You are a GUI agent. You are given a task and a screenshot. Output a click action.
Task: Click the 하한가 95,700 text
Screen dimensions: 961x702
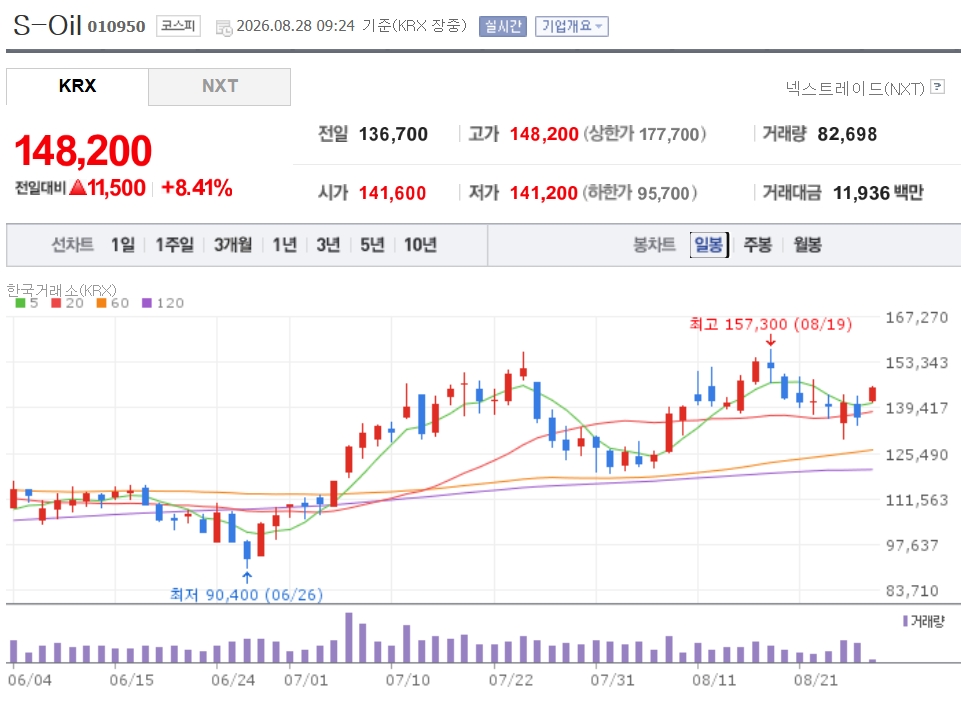pyautogui.click(x=640, y=193)
